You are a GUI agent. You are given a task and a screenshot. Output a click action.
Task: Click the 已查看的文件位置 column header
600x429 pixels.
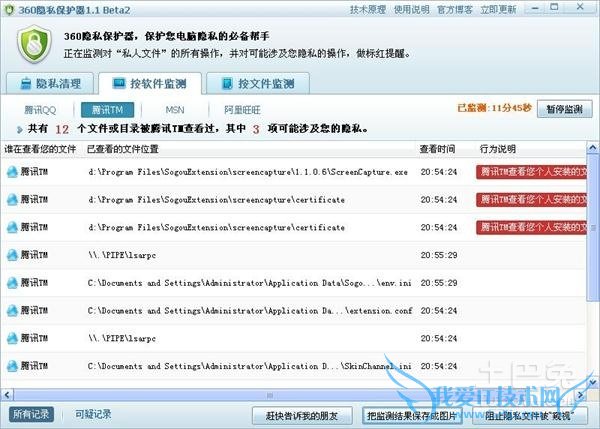[x=123, y=149]
